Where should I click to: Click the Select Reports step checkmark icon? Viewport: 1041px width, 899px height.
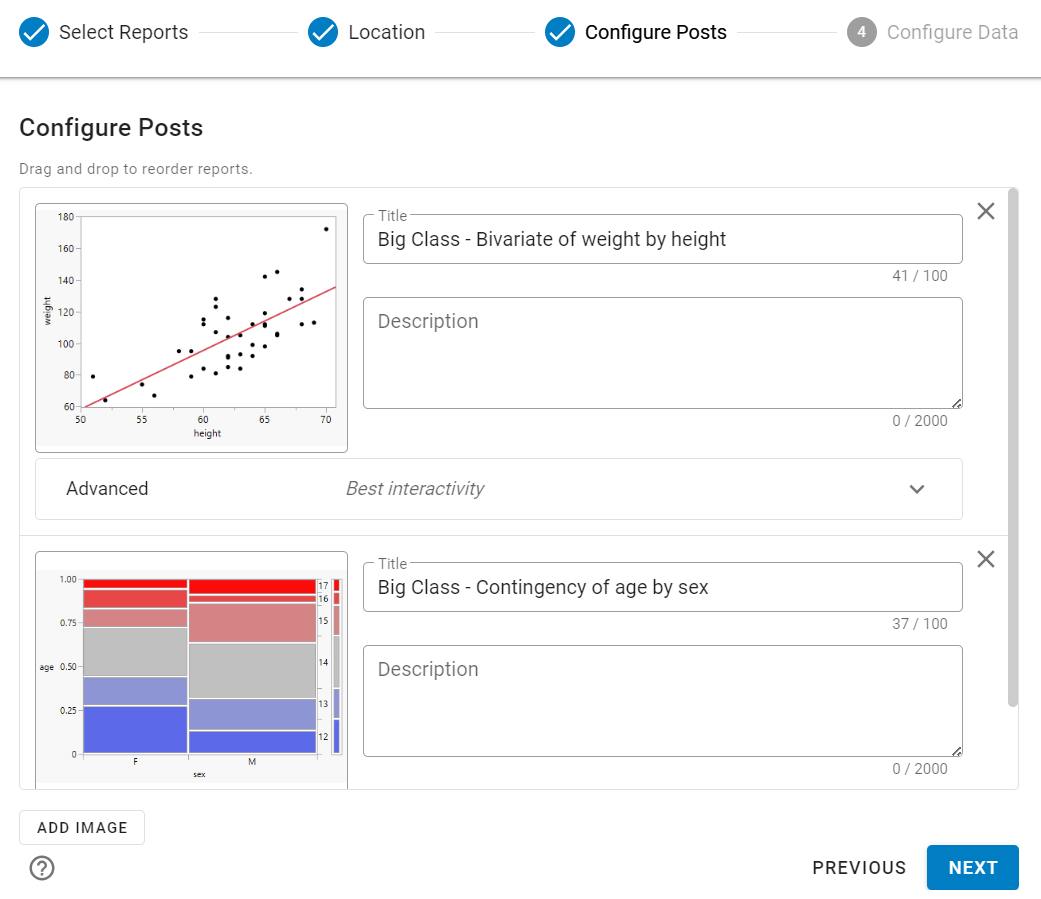(34, 33)
